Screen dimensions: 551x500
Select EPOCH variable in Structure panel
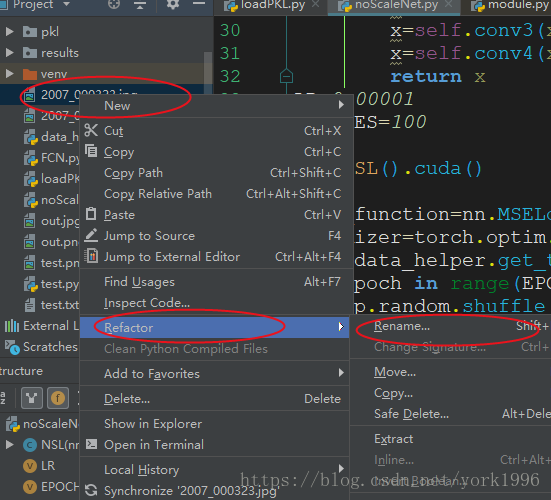tap(51, 487)
